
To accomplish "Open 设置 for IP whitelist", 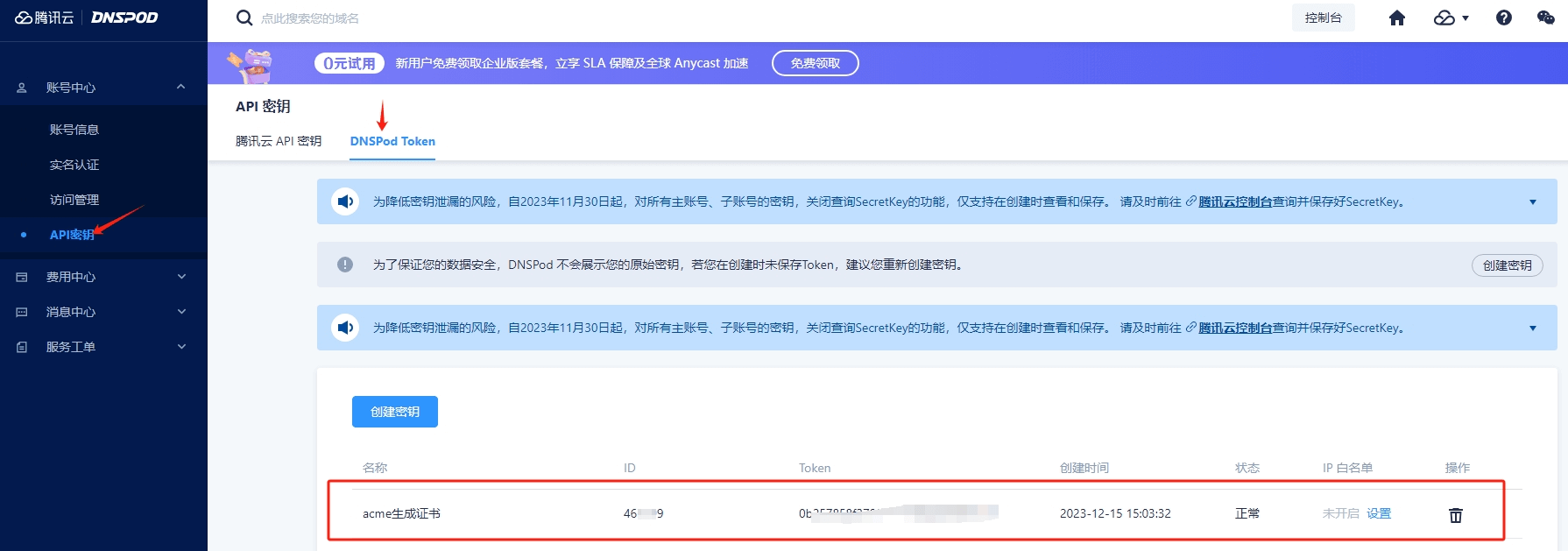I will (1379, 513).
